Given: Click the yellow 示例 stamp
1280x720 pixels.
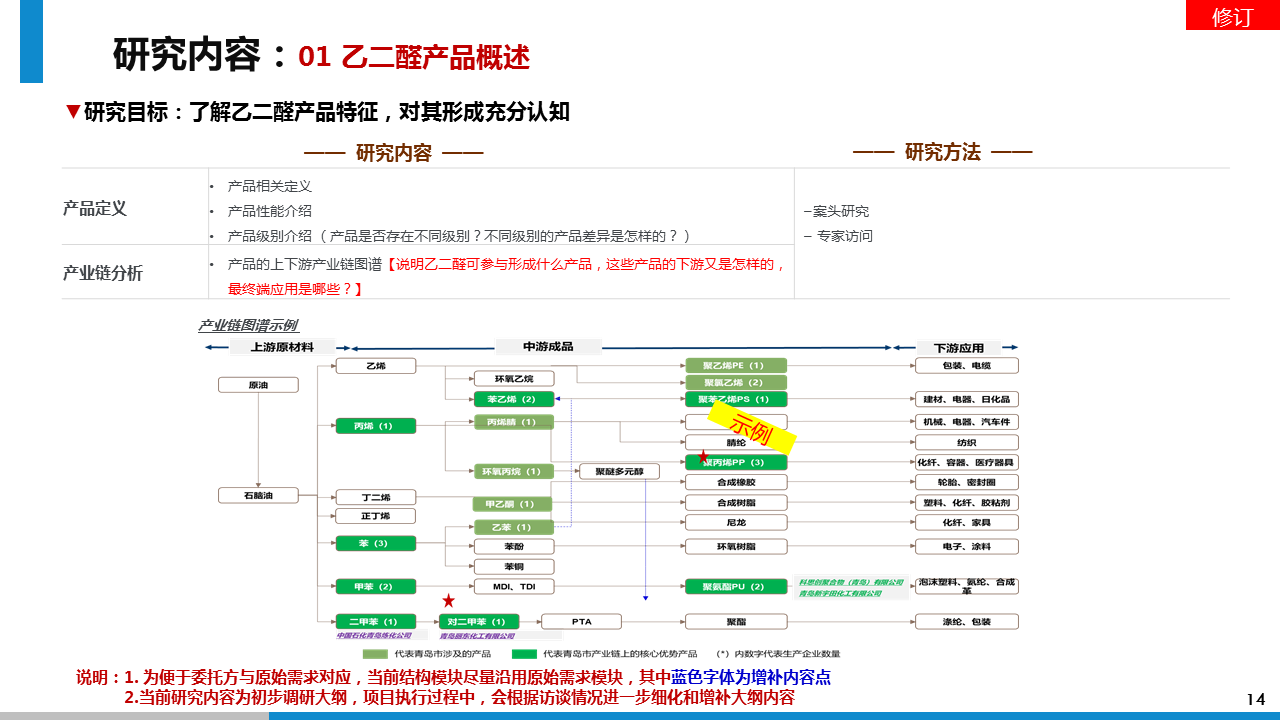Looking at the screenshot, I should pos(751,428).
